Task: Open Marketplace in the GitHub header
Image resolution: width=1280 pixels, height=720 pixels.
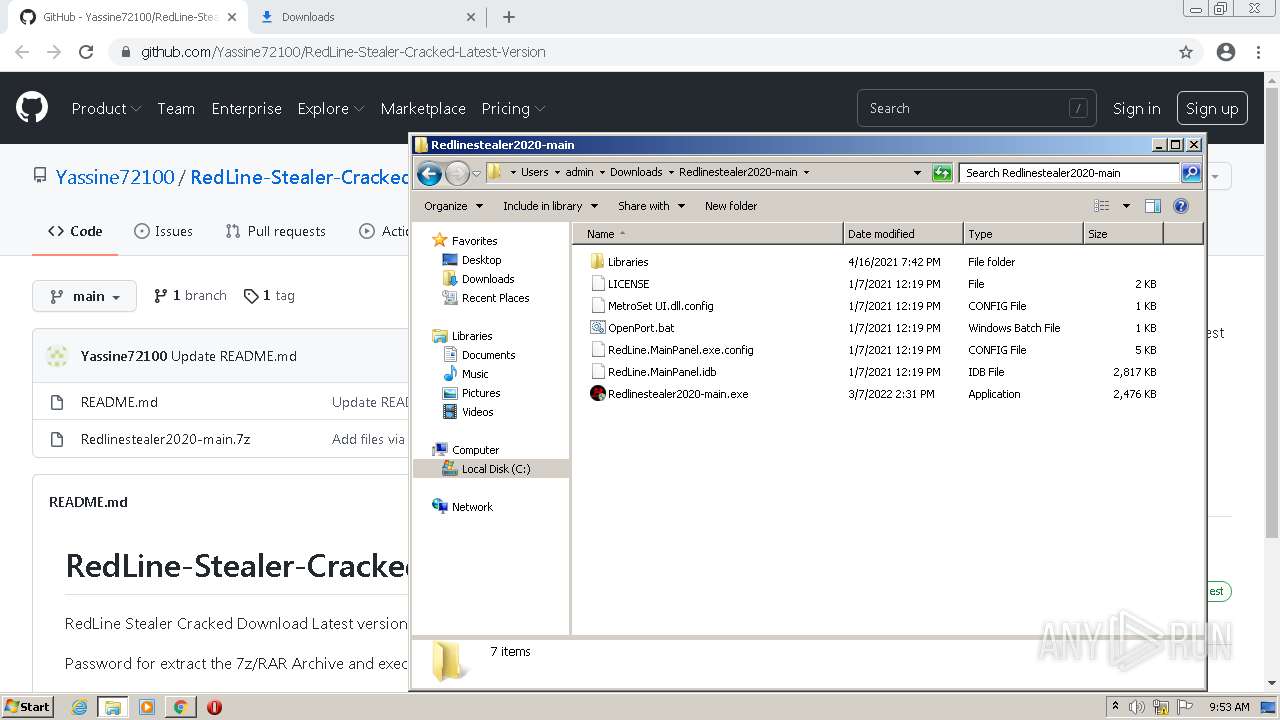Action: (x=423, y=109)
